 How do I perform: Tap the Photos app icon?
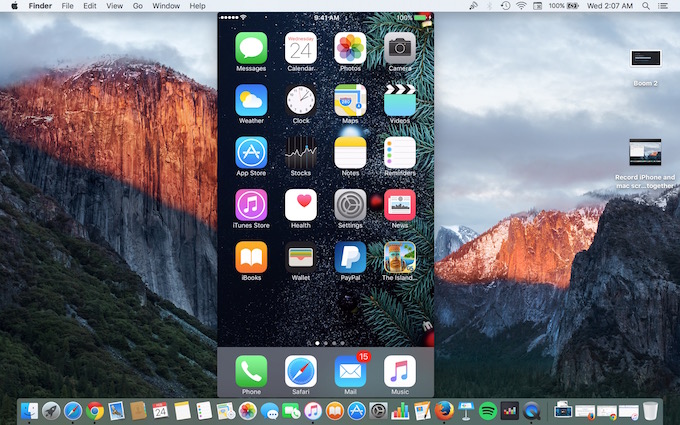350,47
